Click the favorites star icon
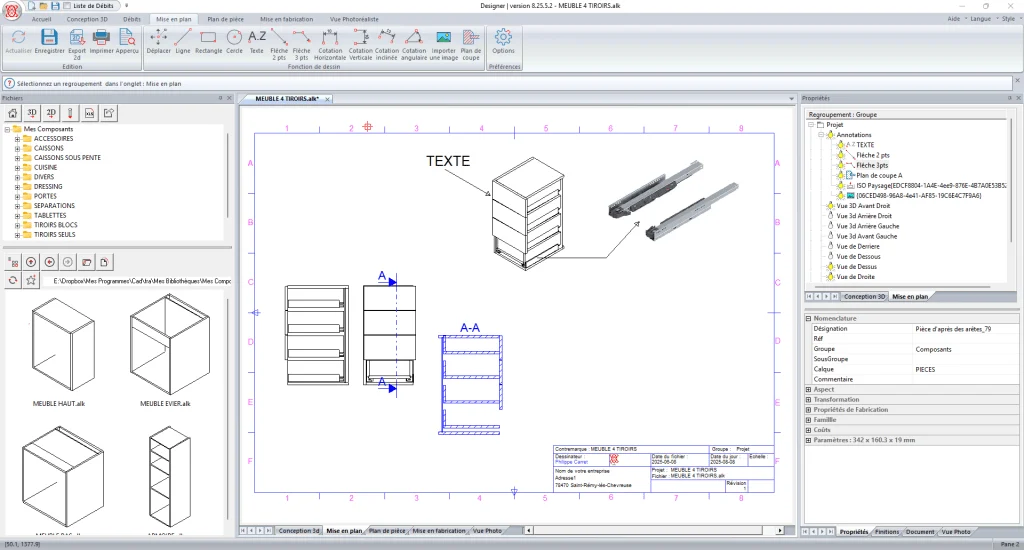The image size is (1024, 550). coord(31,280)
